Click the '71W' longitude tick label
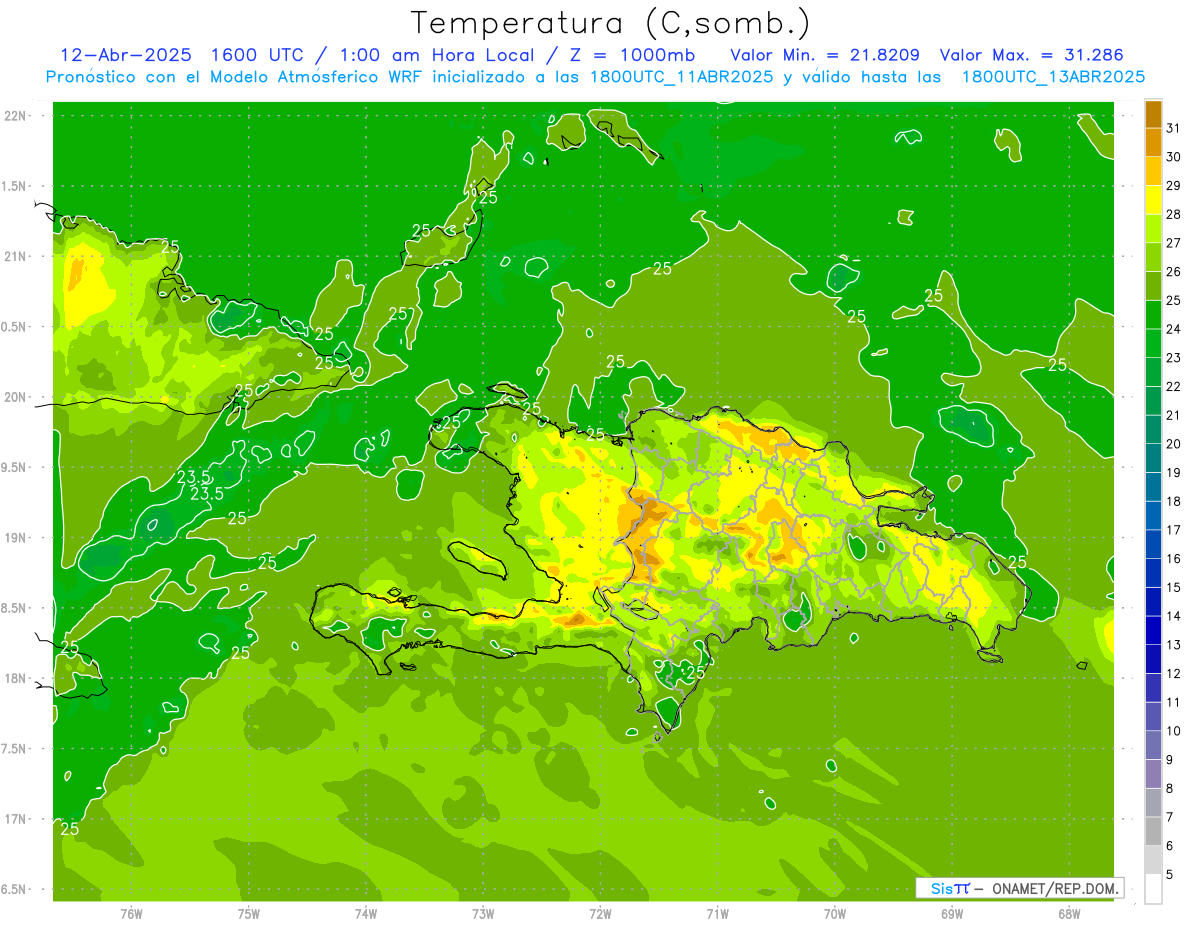1200x927 pixels. click(x=717, y=913)
